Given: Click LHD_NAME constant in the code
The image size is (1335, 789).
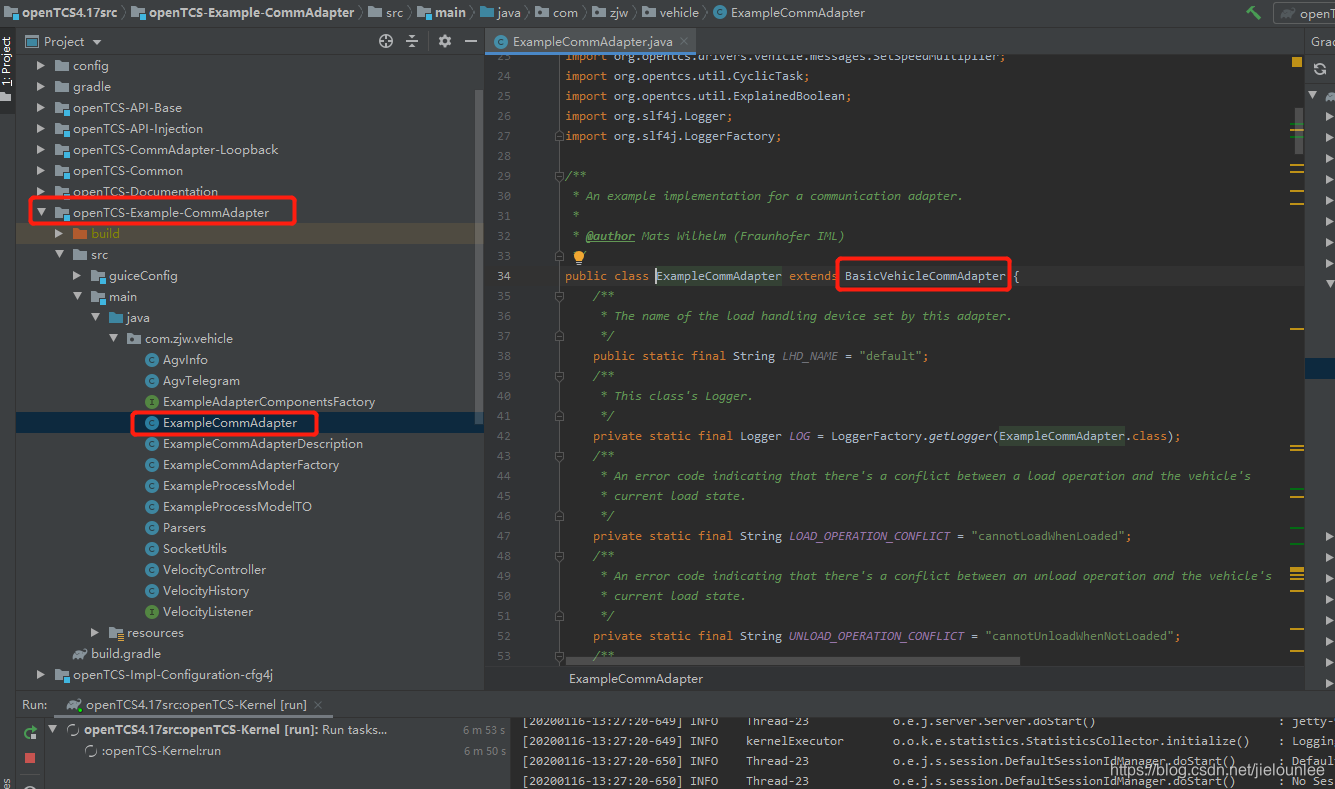Looking at the screenshot, I should [x=810, y=356].
